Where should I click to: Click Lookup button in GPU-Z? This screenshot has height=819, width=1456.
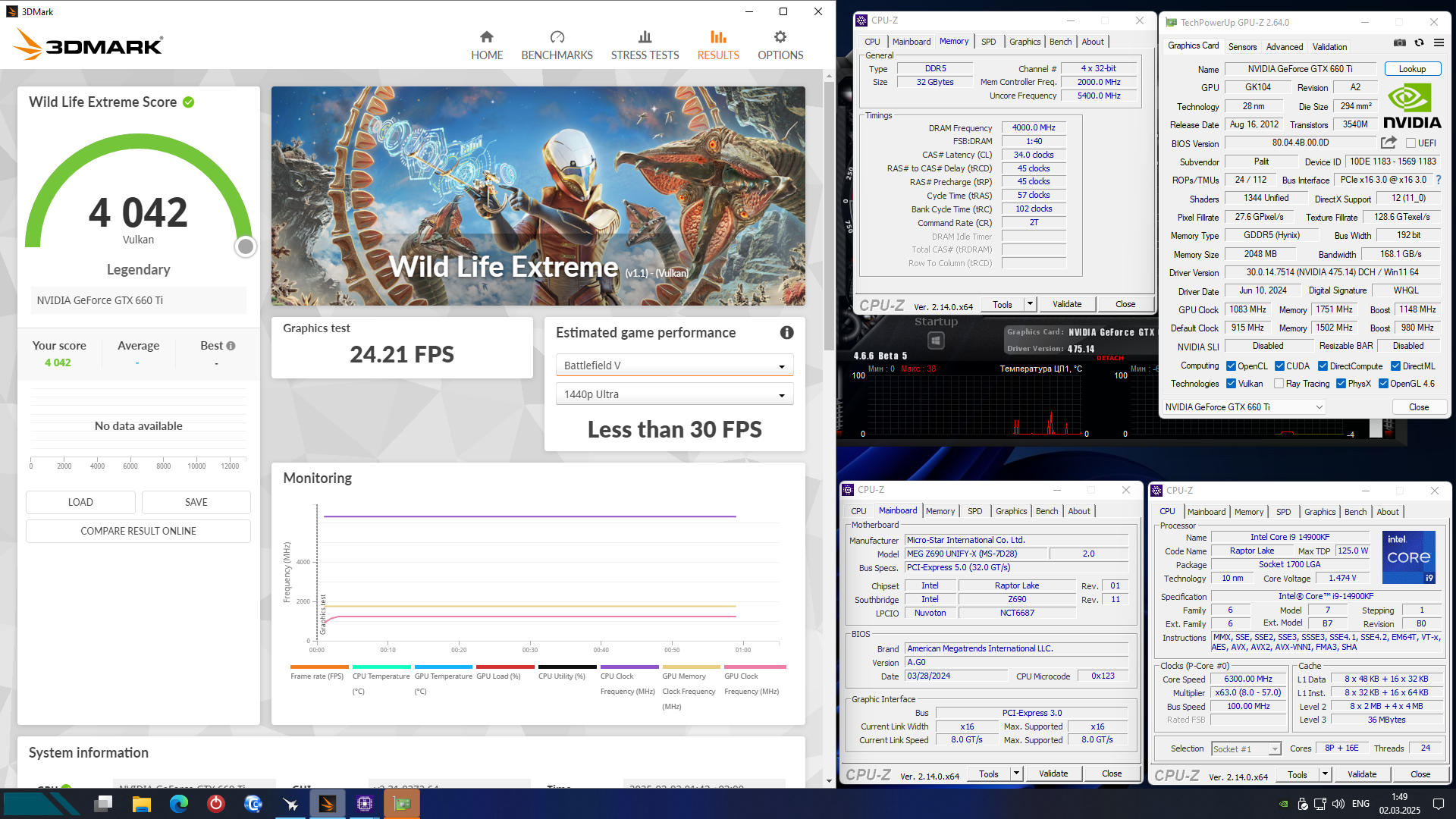click(x=1412, y=69)
